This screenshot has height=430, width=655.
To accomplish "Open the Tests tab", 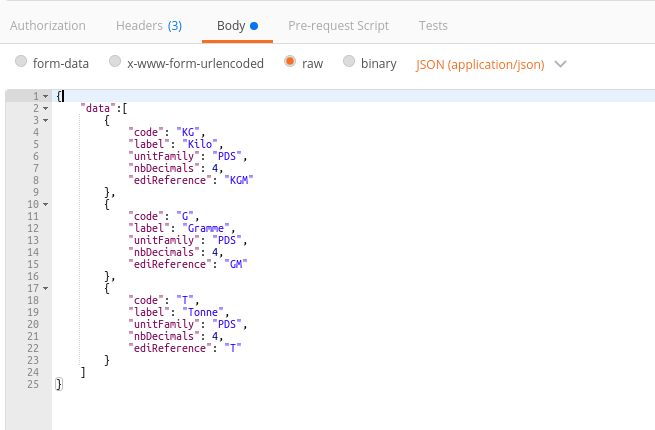I will tap(433, 25).
